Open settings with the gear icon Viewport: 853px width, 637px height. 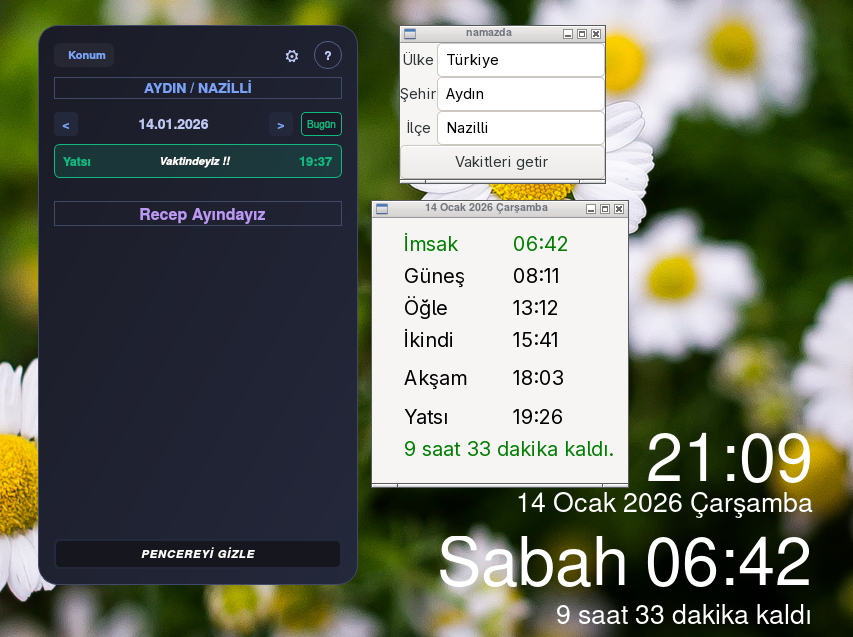(292, 56)
